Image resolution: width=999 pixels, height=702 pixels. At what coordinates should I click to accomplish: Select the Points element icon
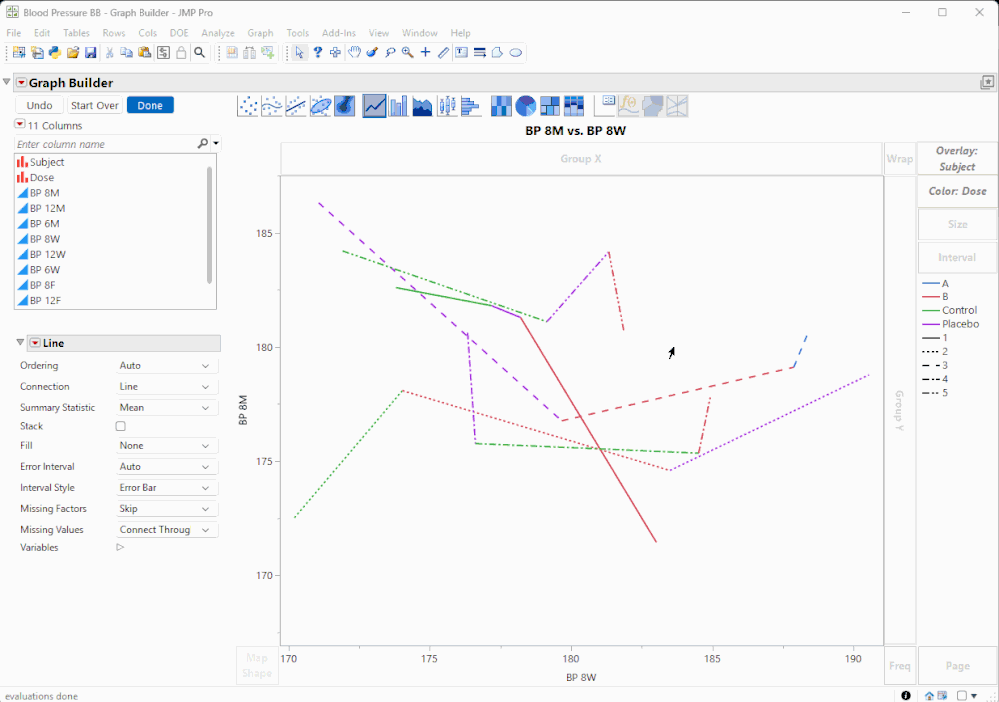pos(248,106)
